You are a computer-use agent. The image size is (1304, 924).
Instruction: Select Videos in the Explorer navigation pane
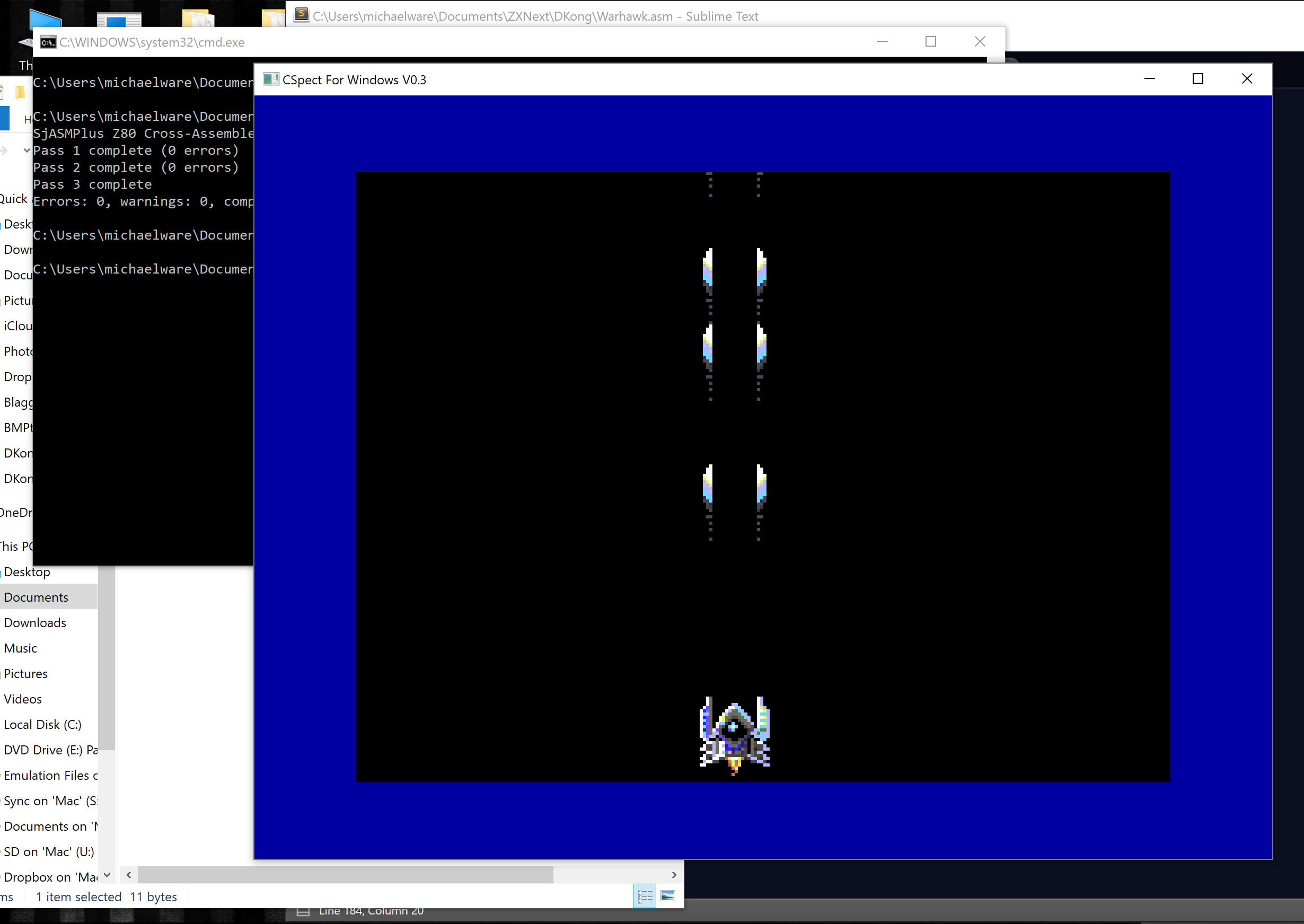click(23, 699)
